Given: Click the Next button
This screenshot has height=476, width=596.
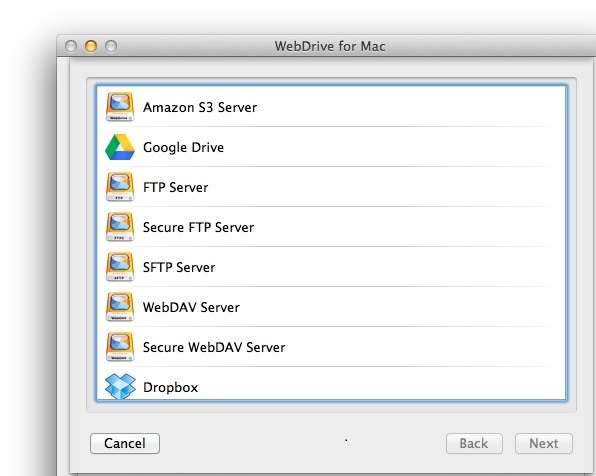Looking at the screenshot, I should pyautogui.click(x=544, y=443).
